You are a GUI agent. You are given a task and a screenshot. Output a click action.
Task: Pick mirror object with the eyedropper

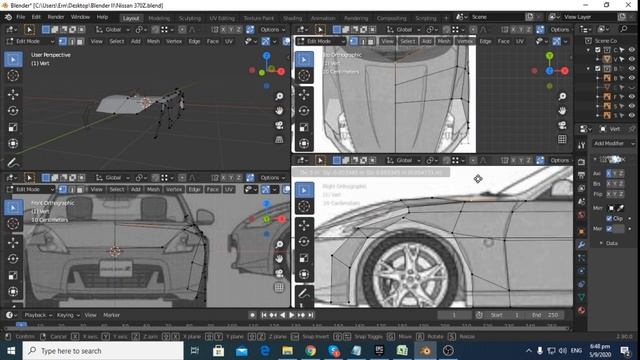click(620, 208)
